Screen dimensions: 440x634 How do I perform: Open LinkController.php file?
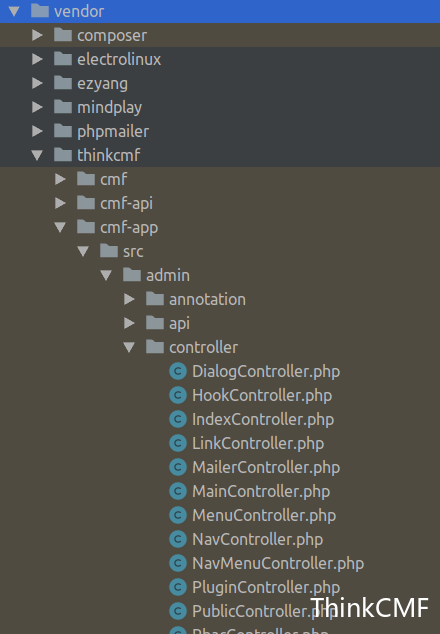tap(258, 444)
